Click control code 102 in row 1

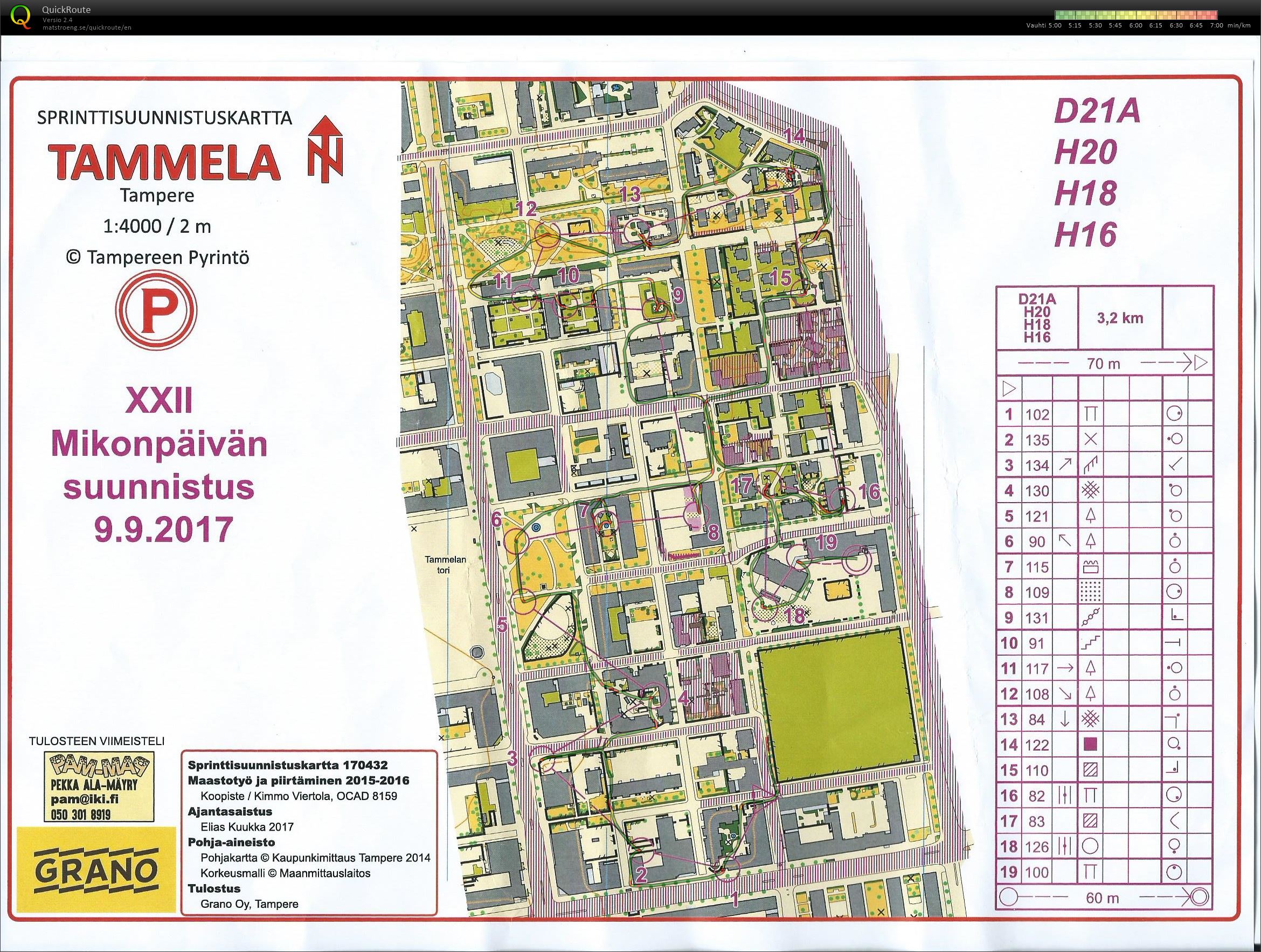(1036, 414)
